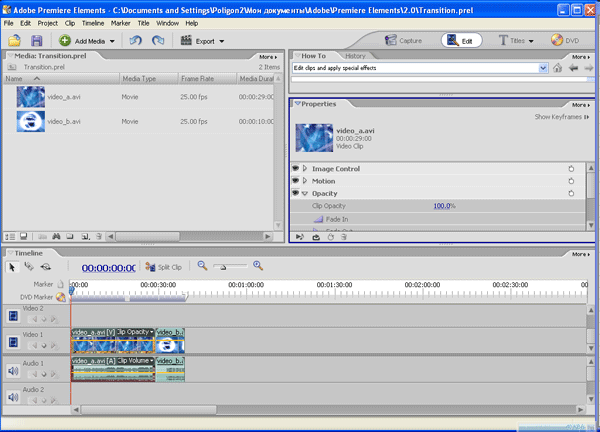Open the How To topic combo box
The height and width of the screenshot is (432, 600).
coord(420,68)
